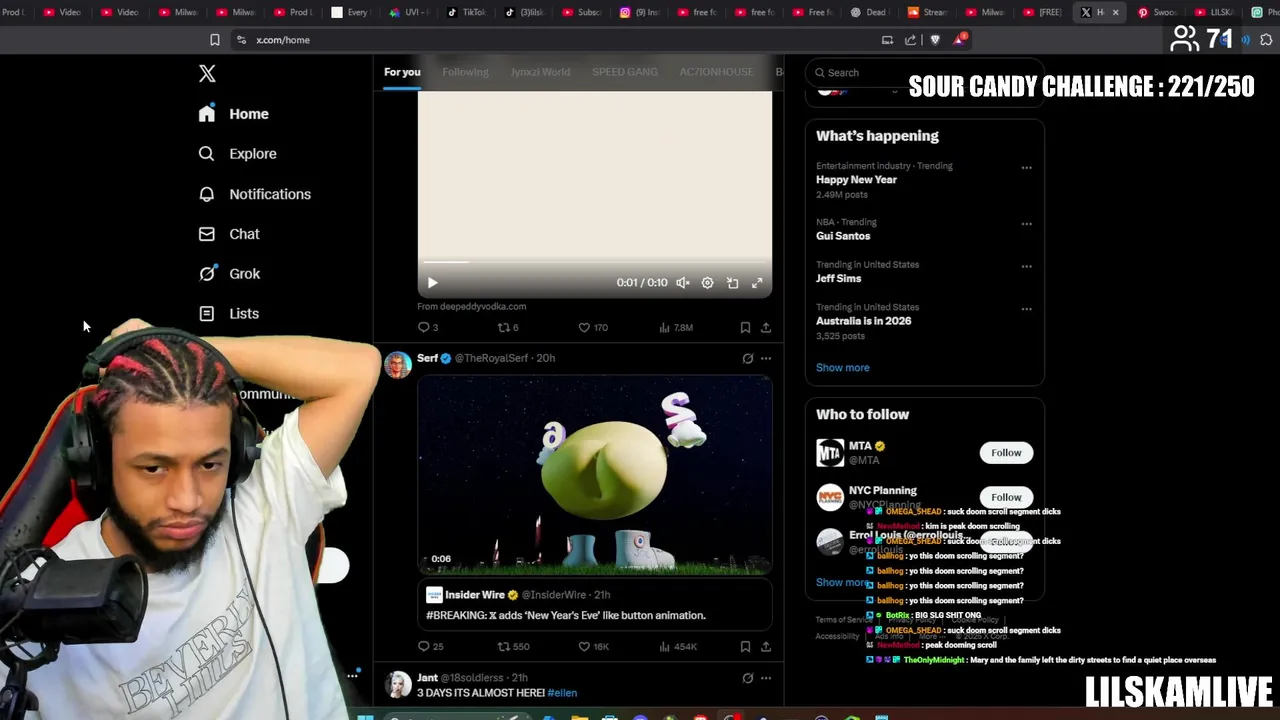Enable picture-in-picture on top video

732,283
